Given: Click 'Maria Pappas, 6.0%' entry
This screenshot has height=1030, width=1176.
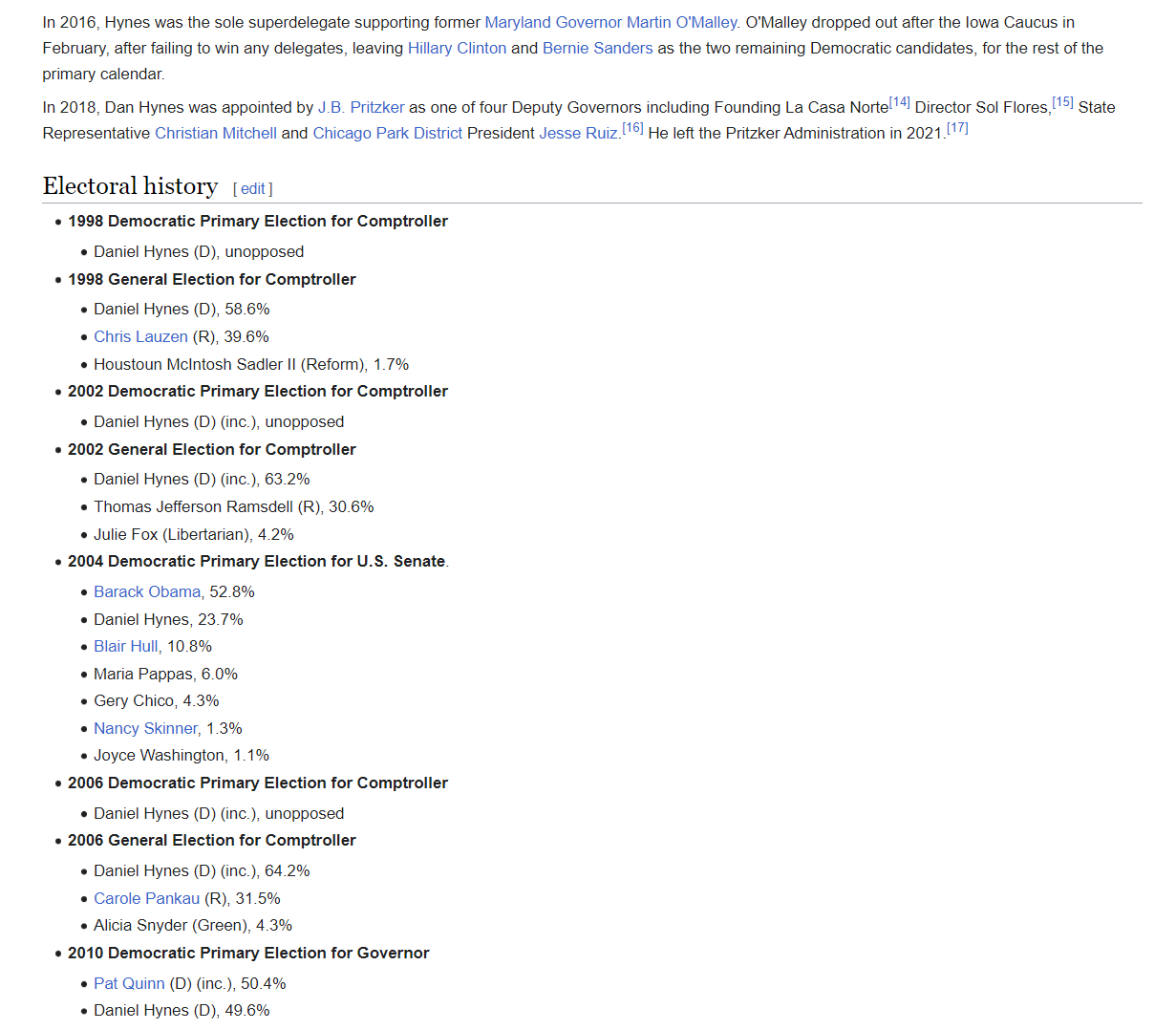Looking at the screenshot, I should coord(165,674).
